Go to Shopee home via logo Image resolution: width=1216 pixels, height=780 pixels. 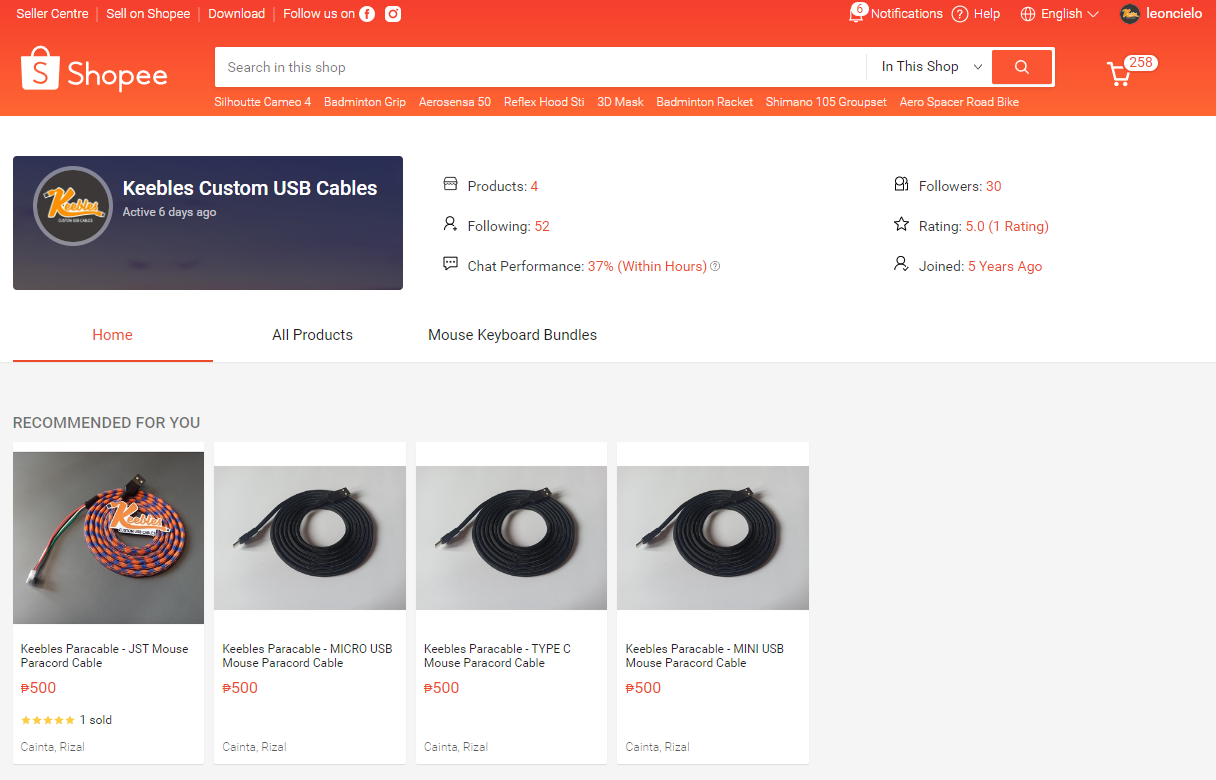pos(94,69)
